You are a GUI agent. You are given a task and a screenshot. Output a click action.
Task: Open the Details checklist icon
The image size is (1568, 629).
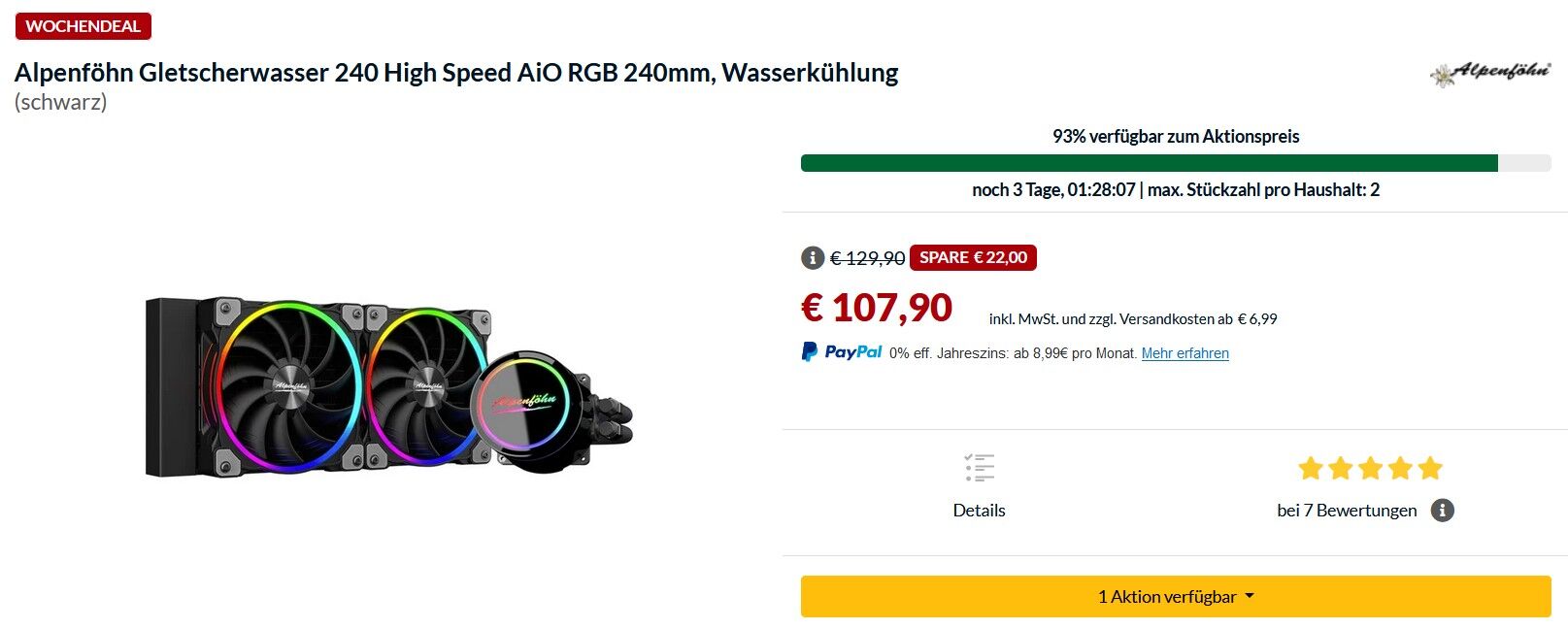pyautogui.click(x=980, y=468)
